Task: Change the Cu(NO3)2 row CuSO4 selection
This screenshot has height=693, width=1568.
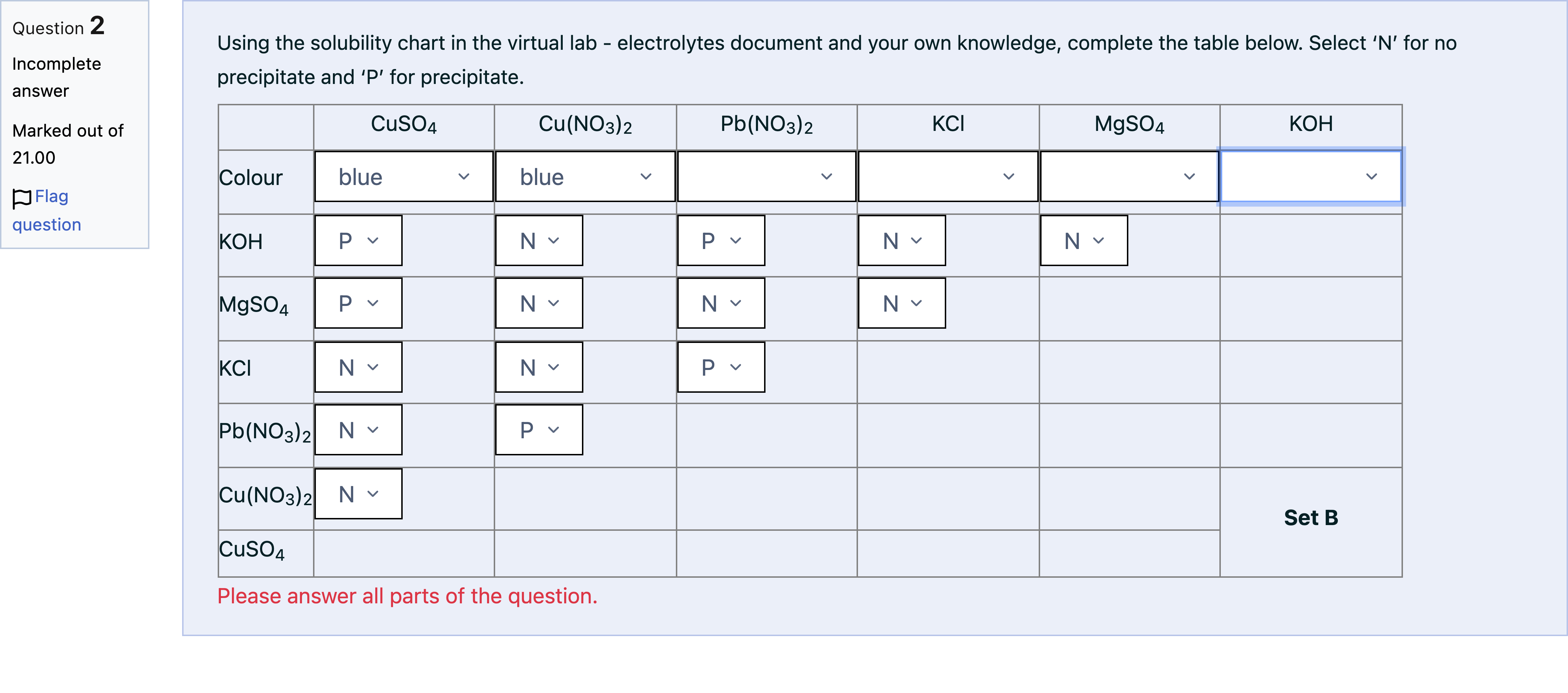Action: pos(359,494)
